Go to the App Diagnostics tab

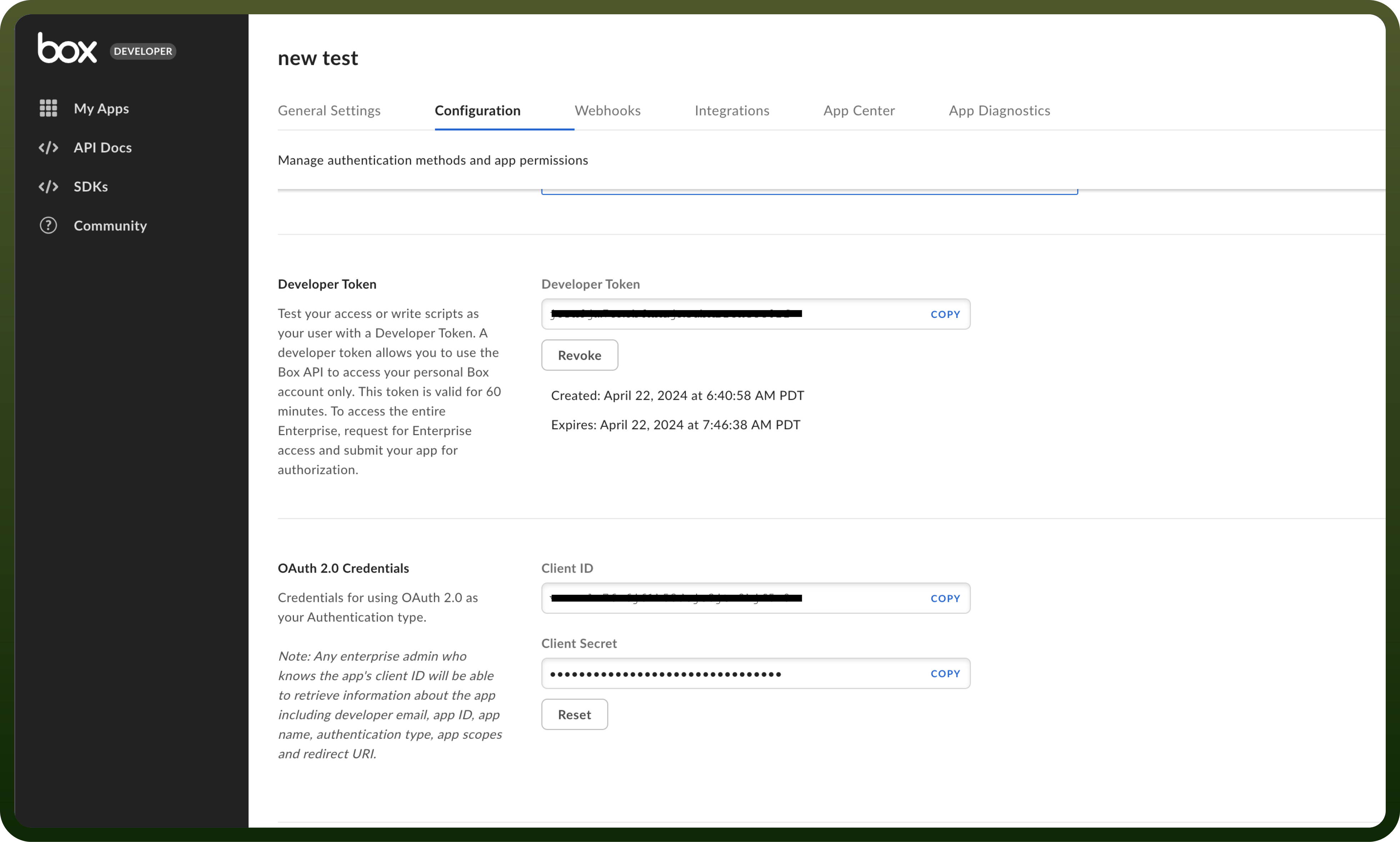[x=1000, y=111]
